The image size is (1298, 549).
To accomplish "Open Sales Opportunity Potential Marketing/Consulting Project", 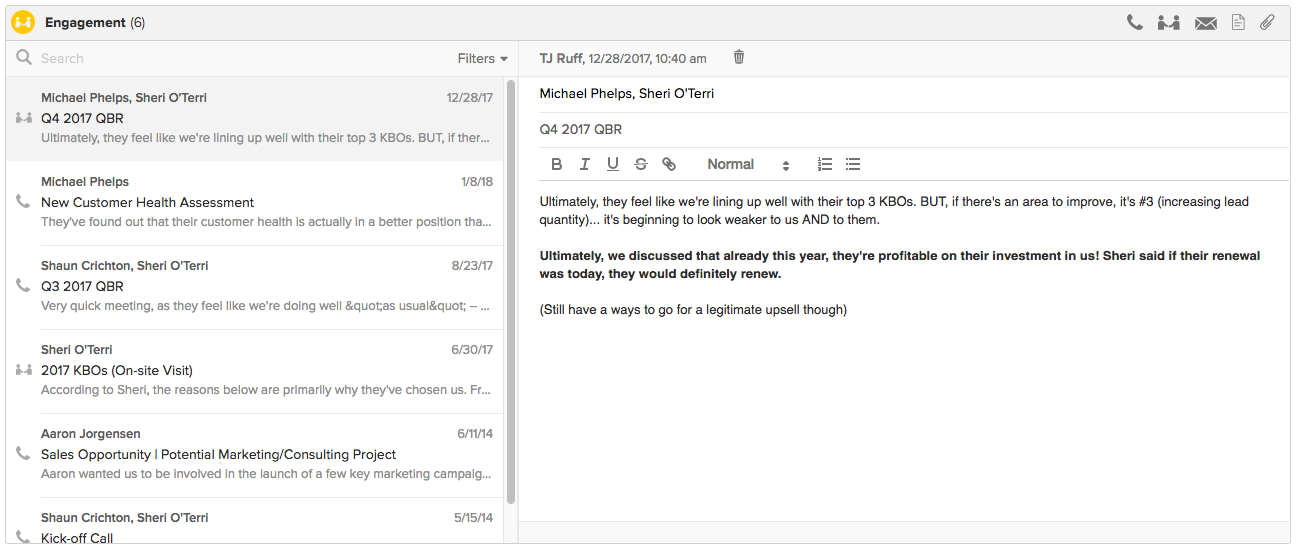I will click(x=255, y=455).
